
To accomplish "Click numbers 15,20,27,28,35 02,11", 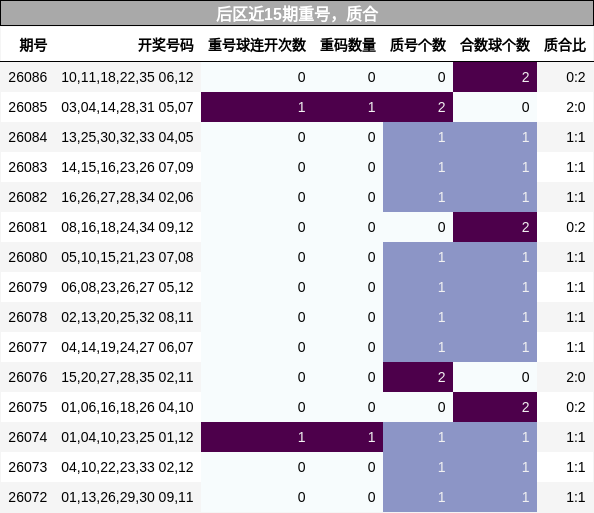I will pyautogui.click(x=127, y=377).
